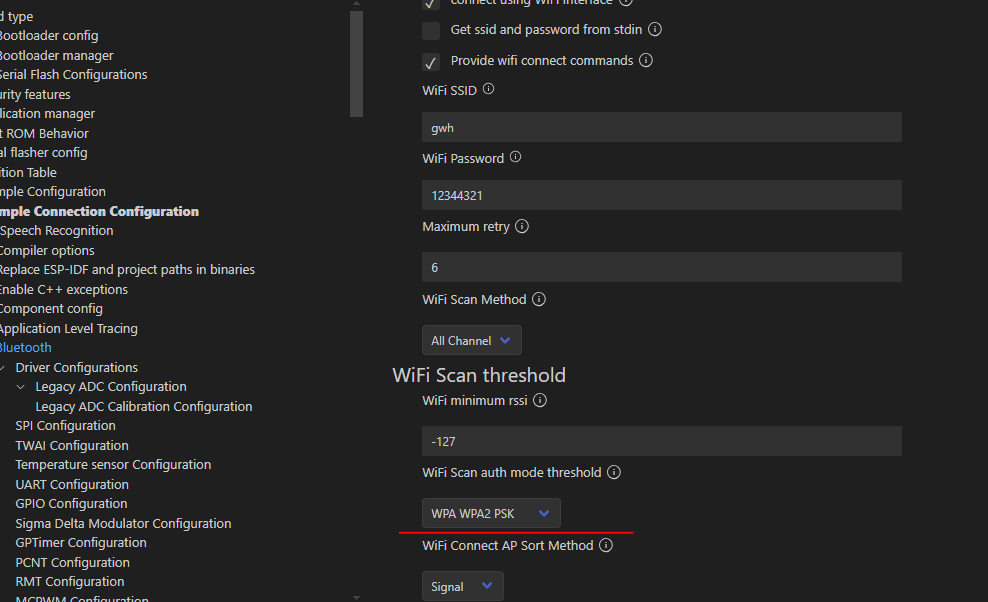988x602 pixels.
Task: Click info icon beside WiFi minimum rssi
Action: [540, 401]
